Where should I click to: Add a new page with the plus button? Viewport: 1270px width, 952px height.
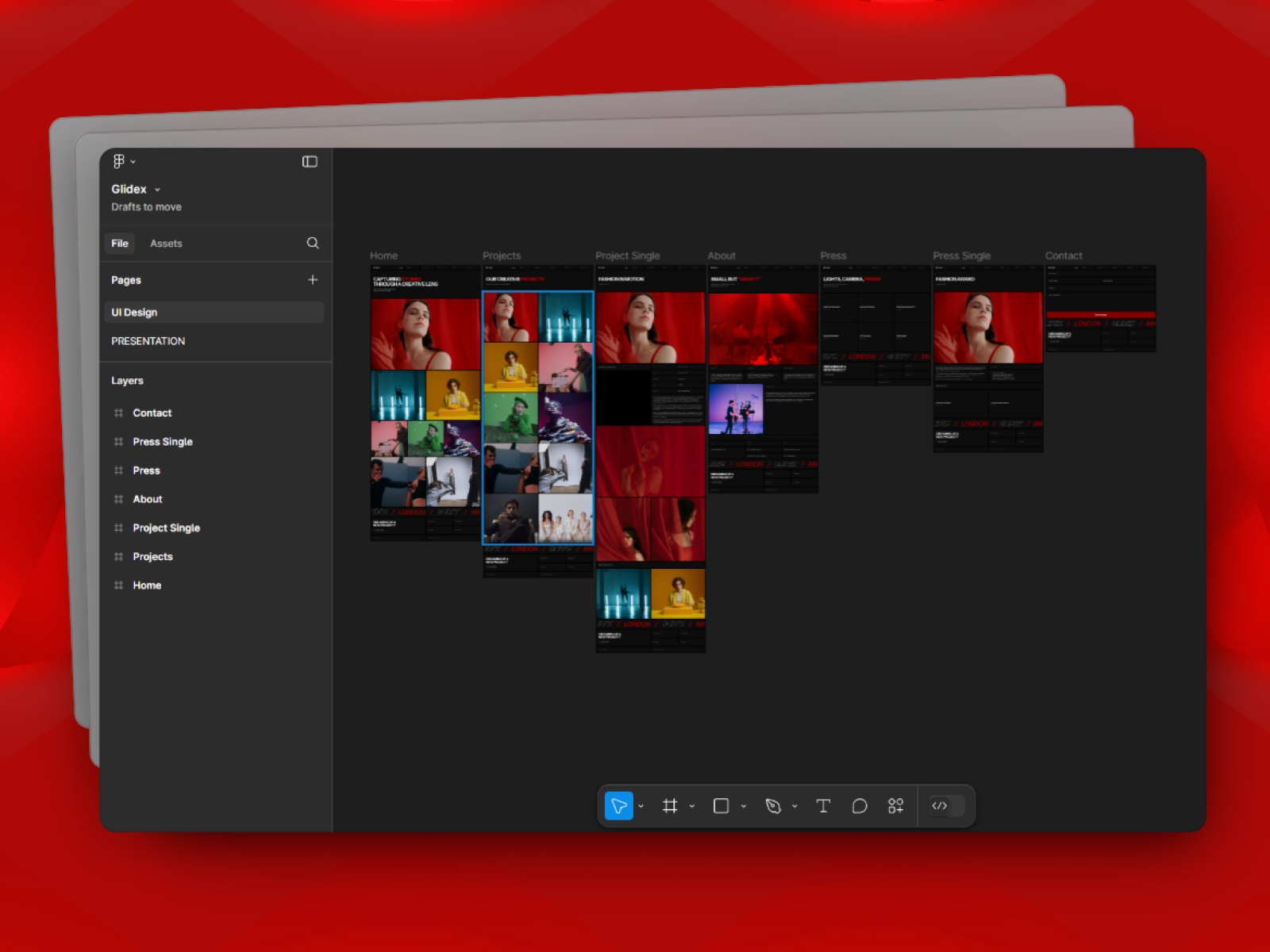313,279
